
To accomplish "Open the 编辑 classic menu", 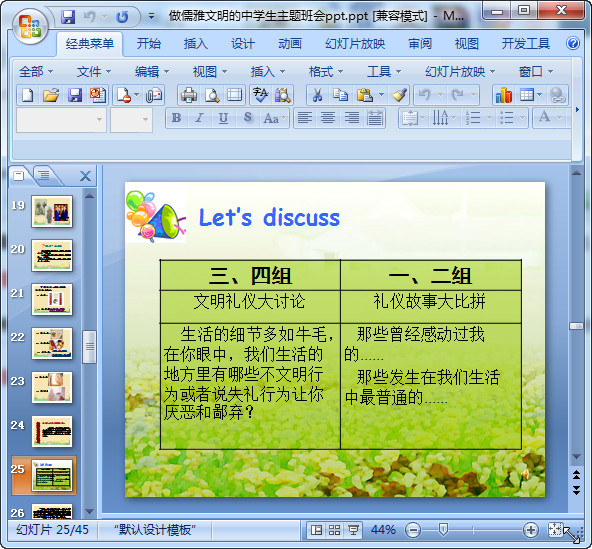I will tap(152, 71).
